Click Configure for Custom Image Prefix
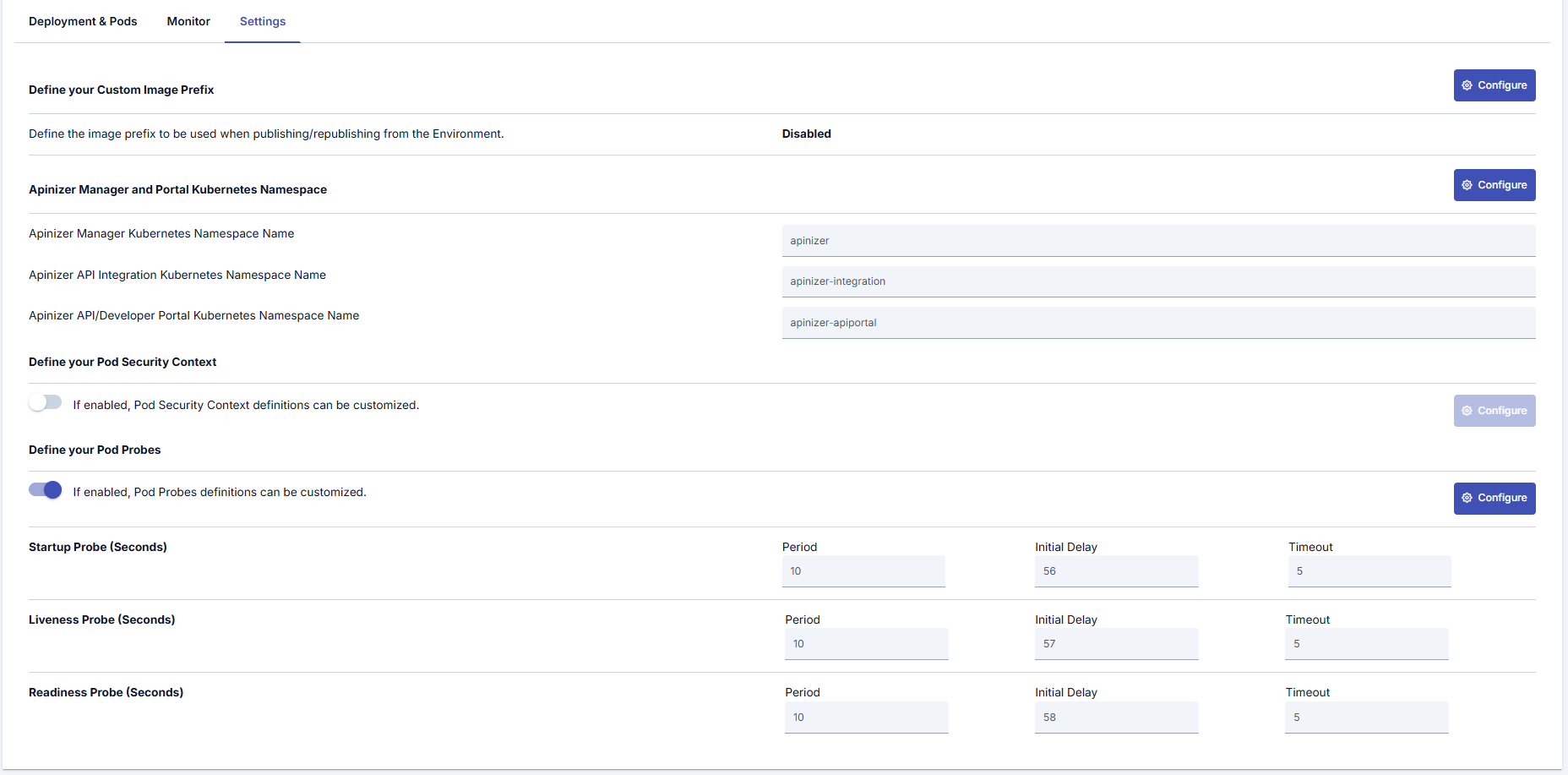This screenshot has height=775, width=1568. [x=1494, y=85]
